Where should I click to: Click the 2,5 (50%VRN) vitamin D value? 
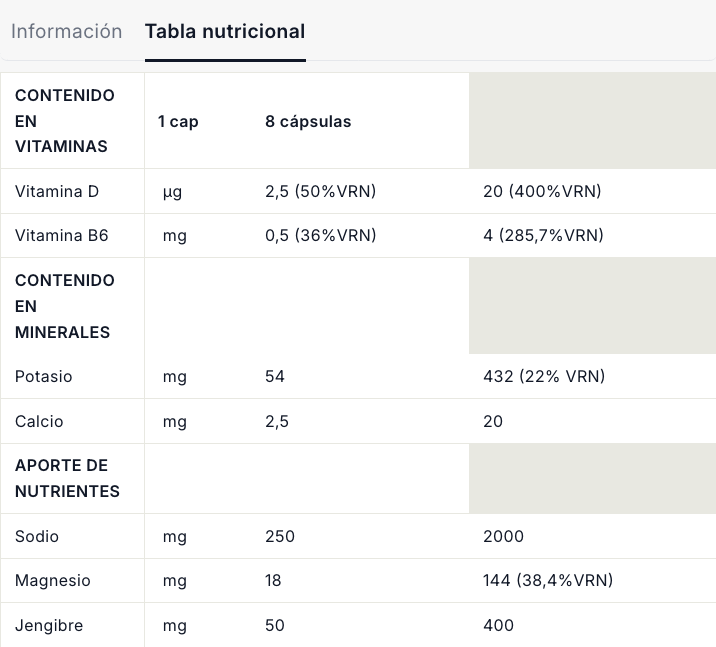tap(320, 191)
